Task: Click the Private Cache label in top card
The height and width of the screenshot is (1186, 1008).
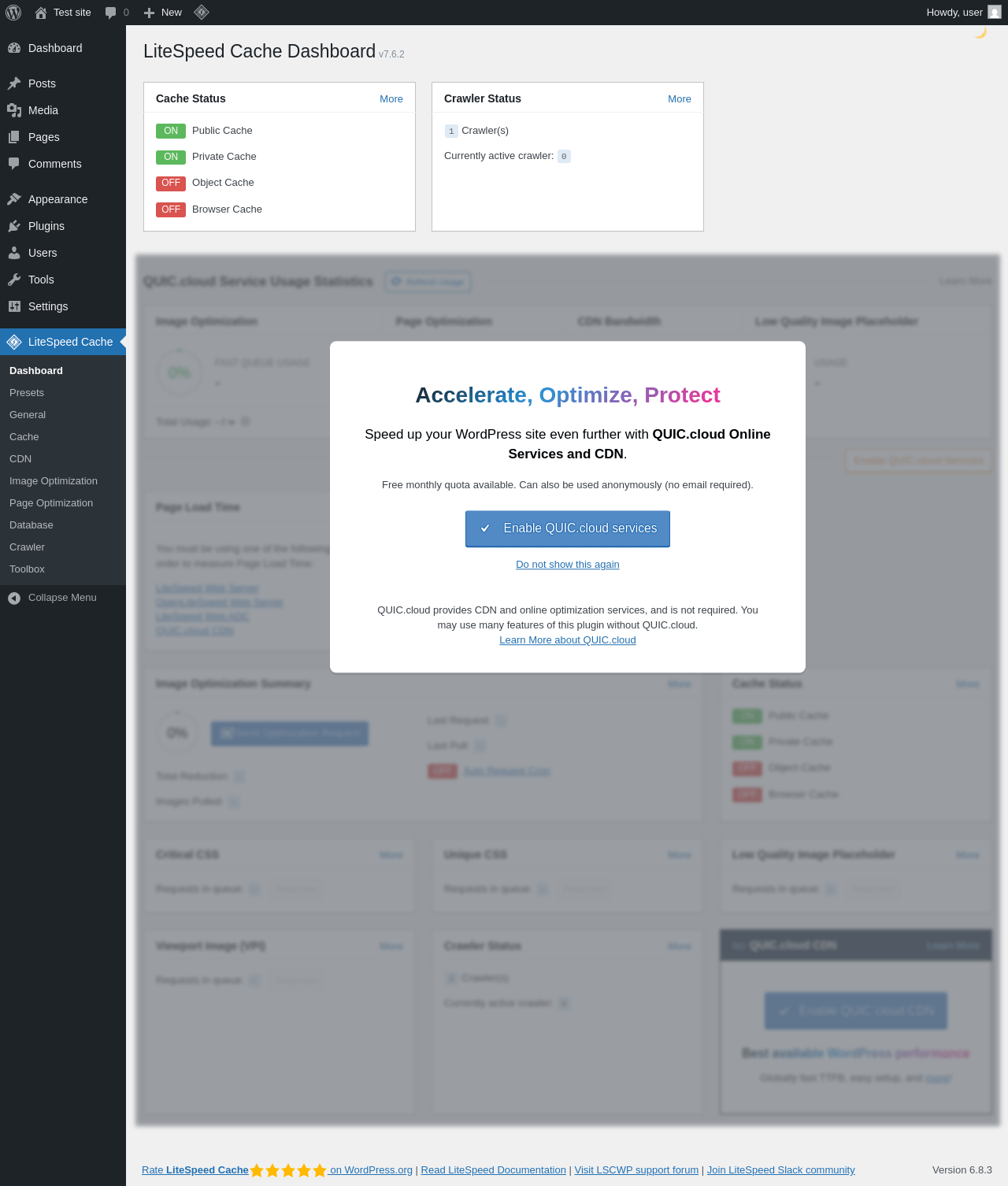Action: point(224,157)
